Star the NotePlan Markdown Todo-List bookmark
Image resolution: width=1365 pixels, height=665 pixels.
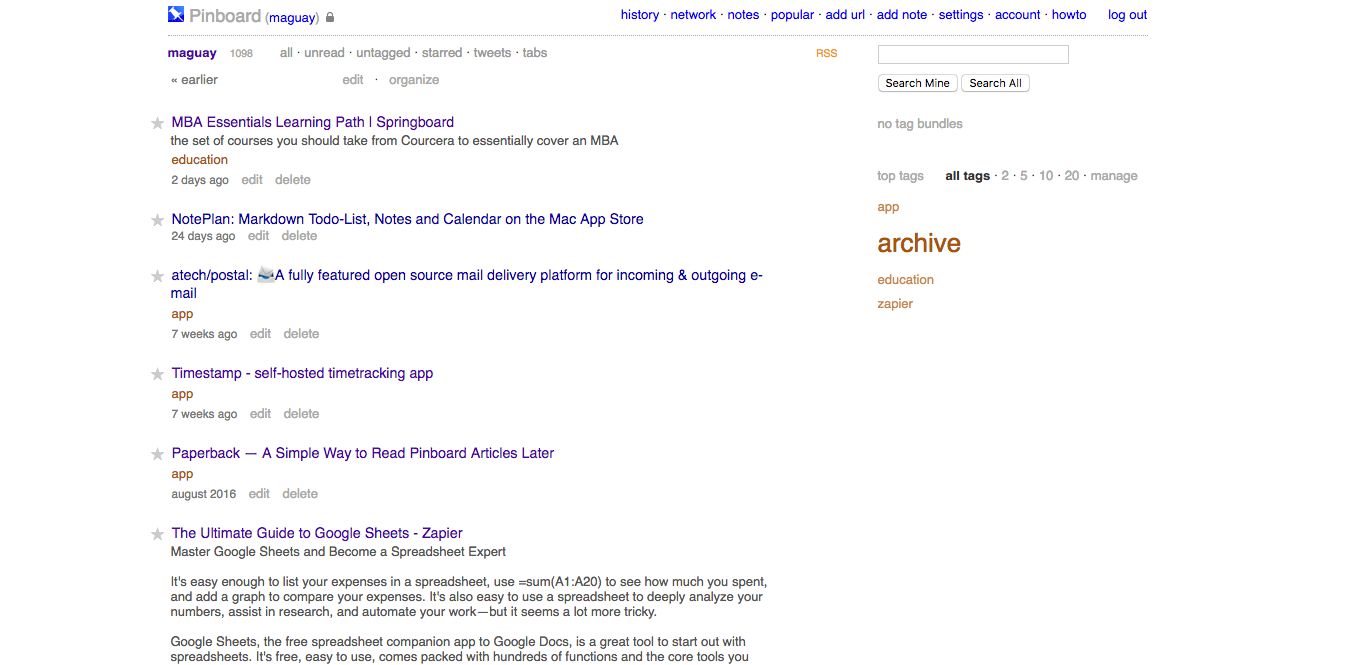157,220
